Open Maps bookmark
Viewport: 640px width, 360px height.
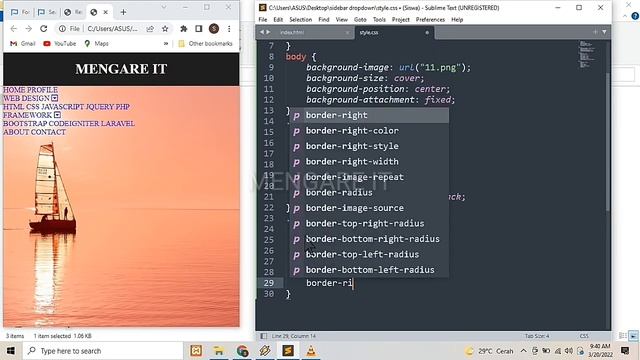(x=96, y=43)
